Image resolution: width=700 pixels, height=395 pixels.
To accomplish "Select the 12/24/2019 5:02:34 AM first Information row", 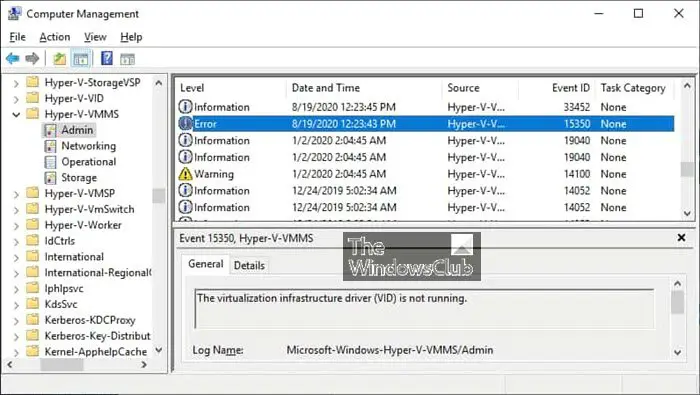I will [426, 191].
